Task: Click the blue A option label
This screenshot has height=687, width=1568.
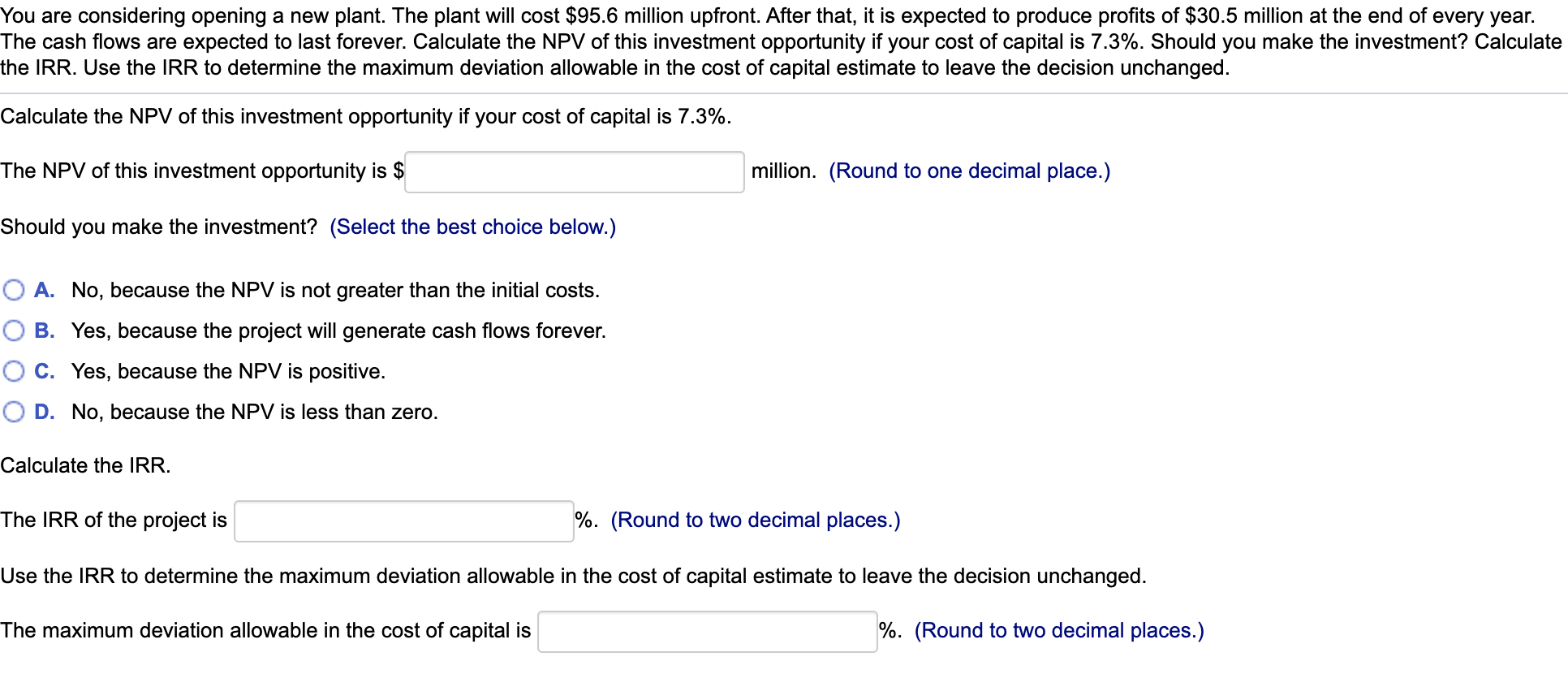Action: [44, 290]
